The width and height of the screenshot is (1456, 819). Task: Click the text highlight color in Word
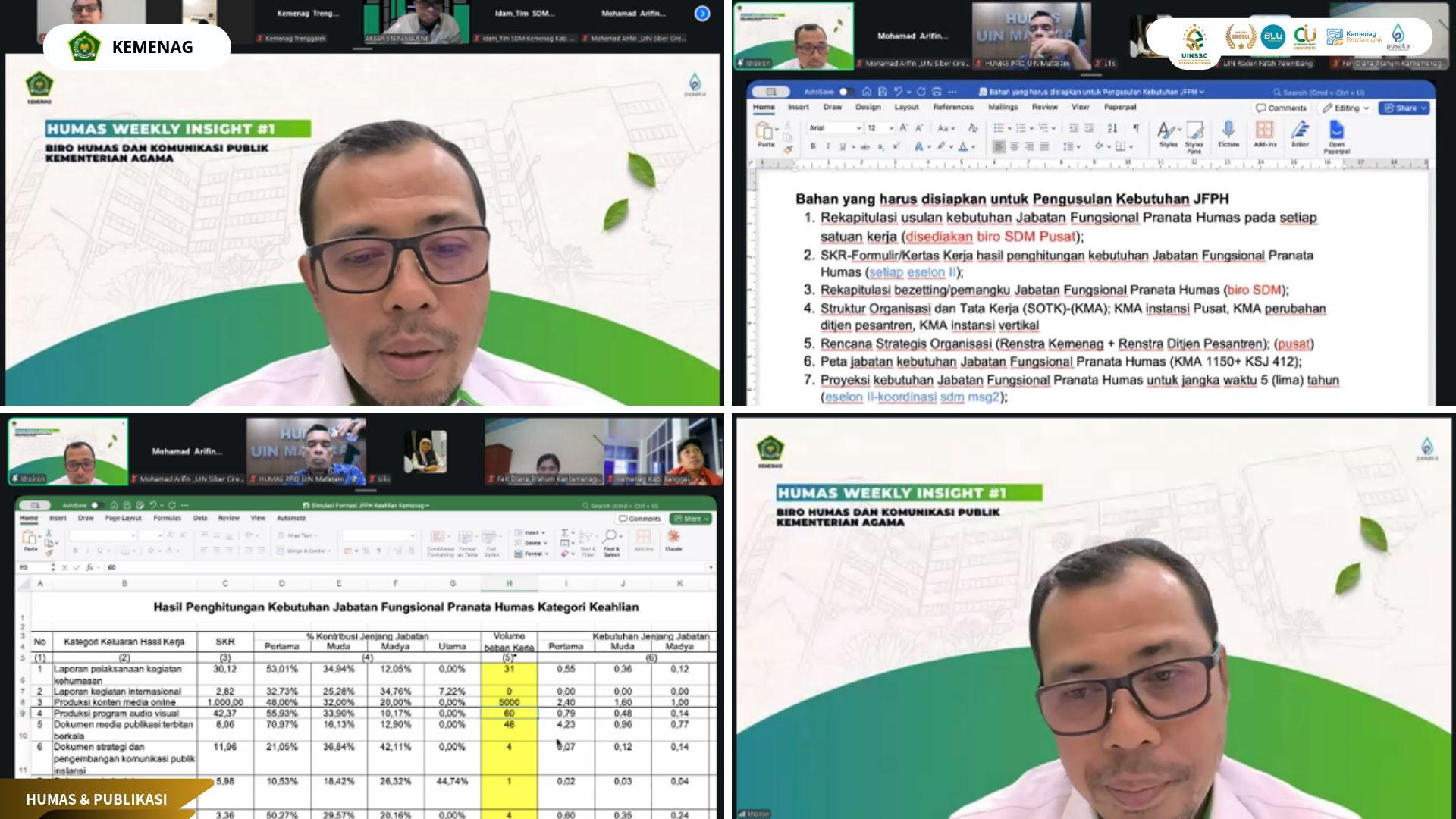(941, 146)
